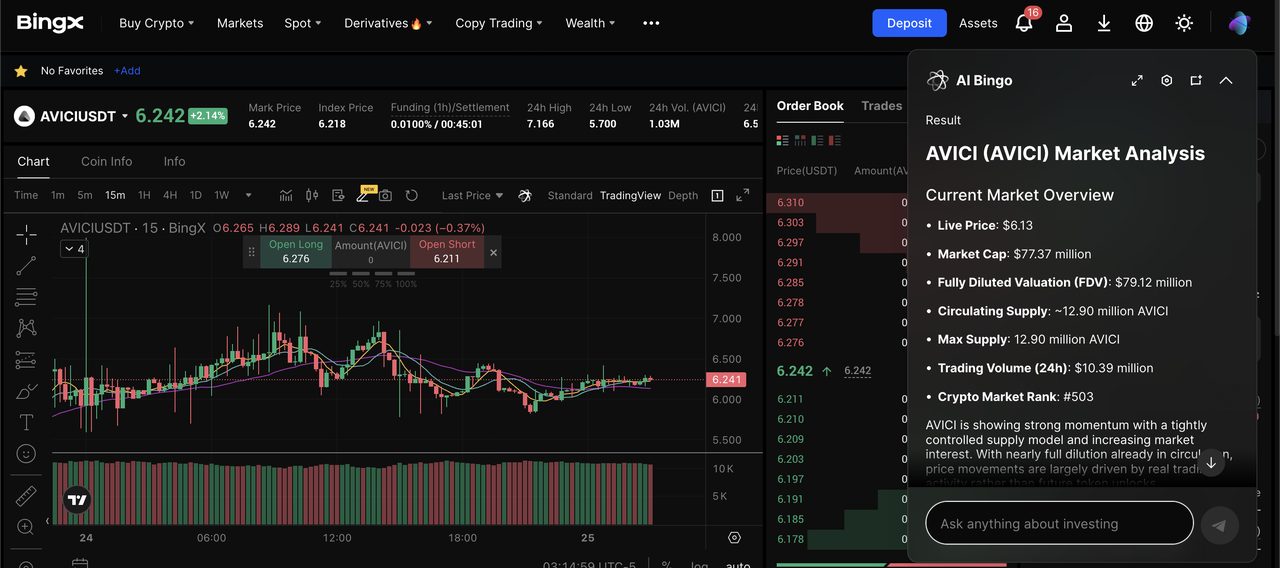Viewport: 1280px width, 568px height.
Task: Switch chart to Standard view
Action: (570, 196)
